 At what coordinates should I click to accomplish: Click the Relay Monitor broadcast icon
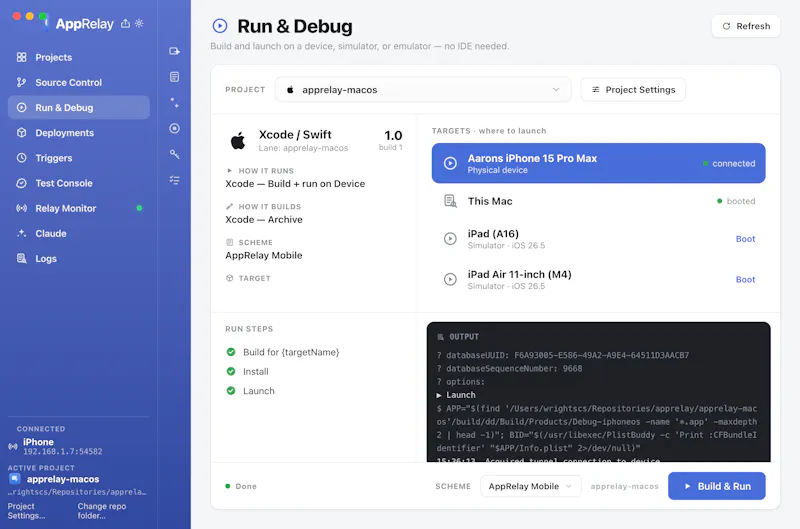coord(21,208)
